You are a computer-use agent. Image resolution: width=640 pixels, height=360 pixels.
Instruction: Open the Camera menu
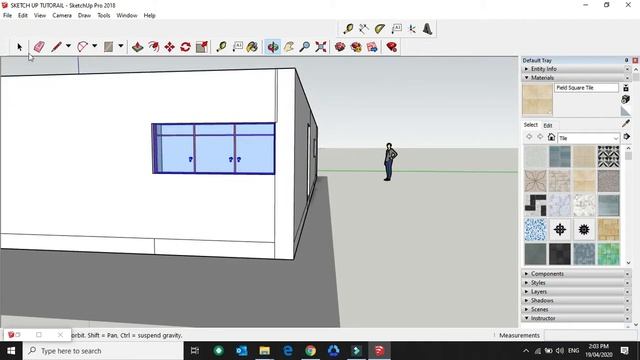62,16
